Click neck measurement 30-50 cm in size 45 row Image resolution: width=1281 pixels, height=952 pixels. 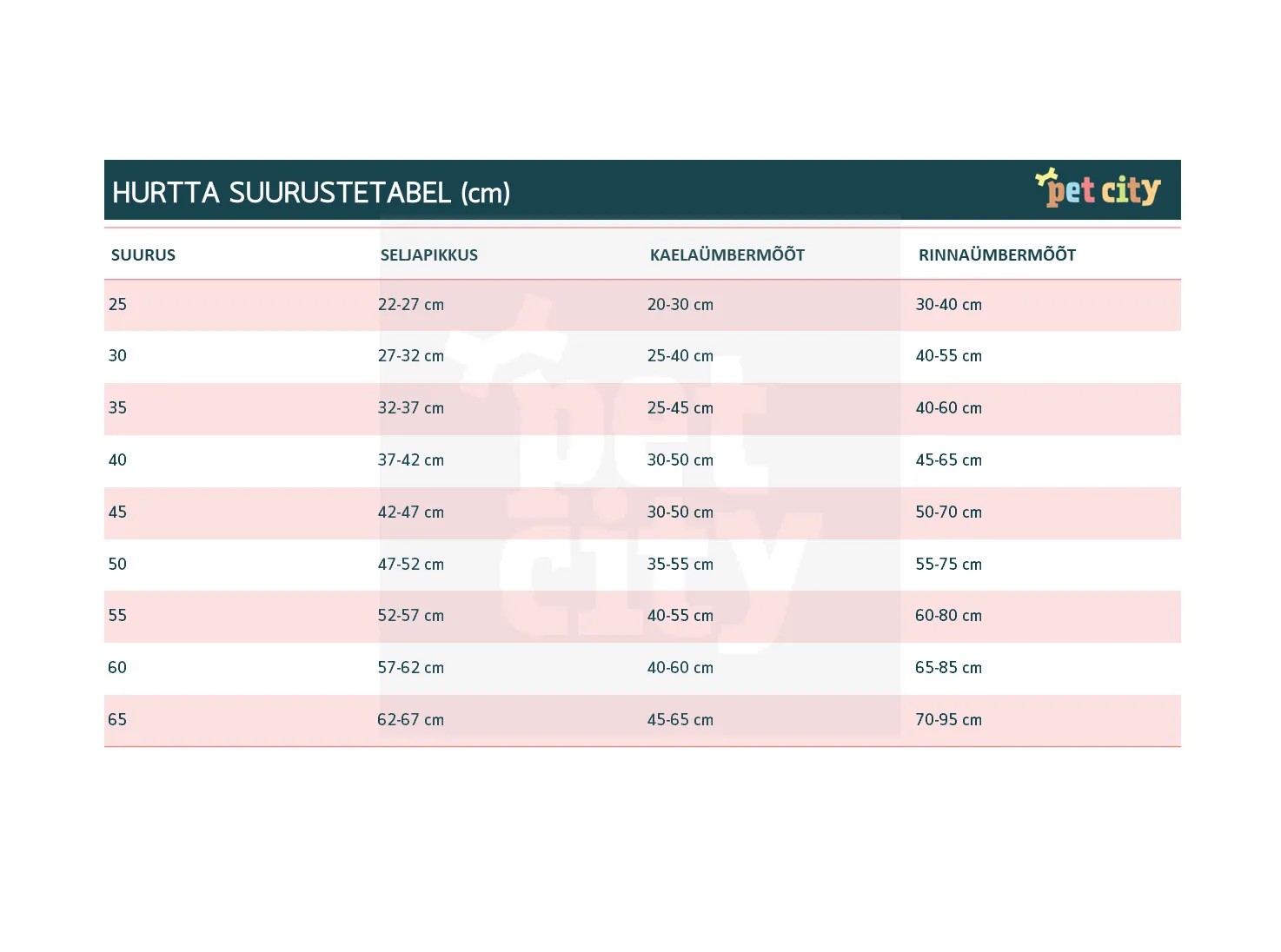point(680,512)
